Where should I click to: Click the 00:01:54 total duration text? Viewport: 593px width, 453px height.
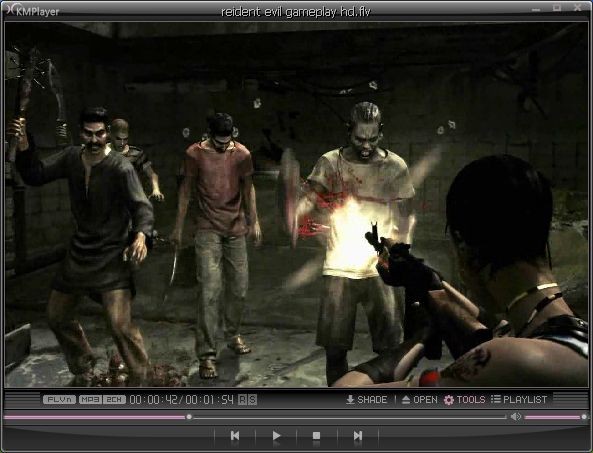pos(210,400)
